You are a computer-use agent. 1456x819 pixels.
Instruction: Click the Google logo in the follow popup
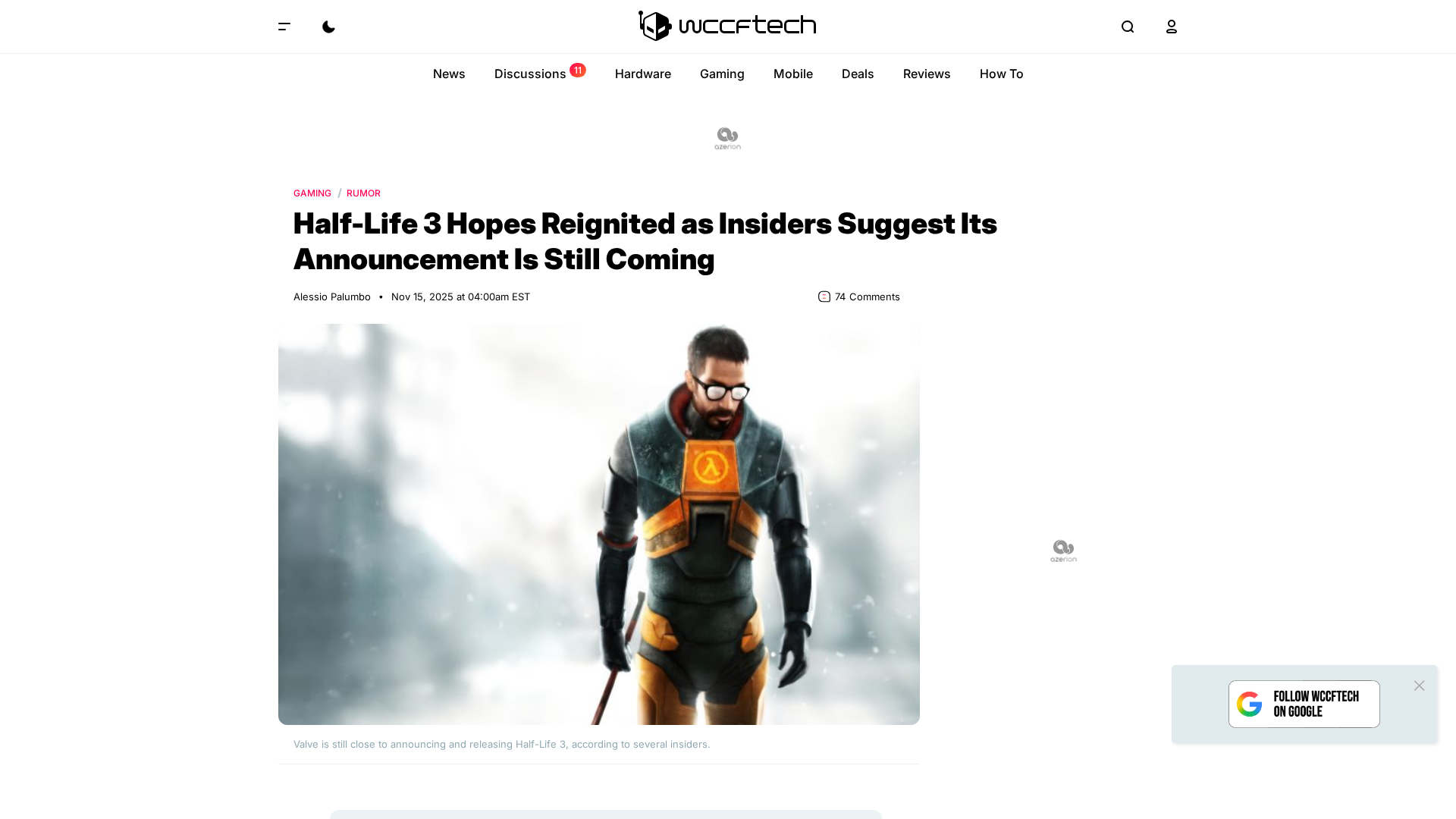[1249, 704]
